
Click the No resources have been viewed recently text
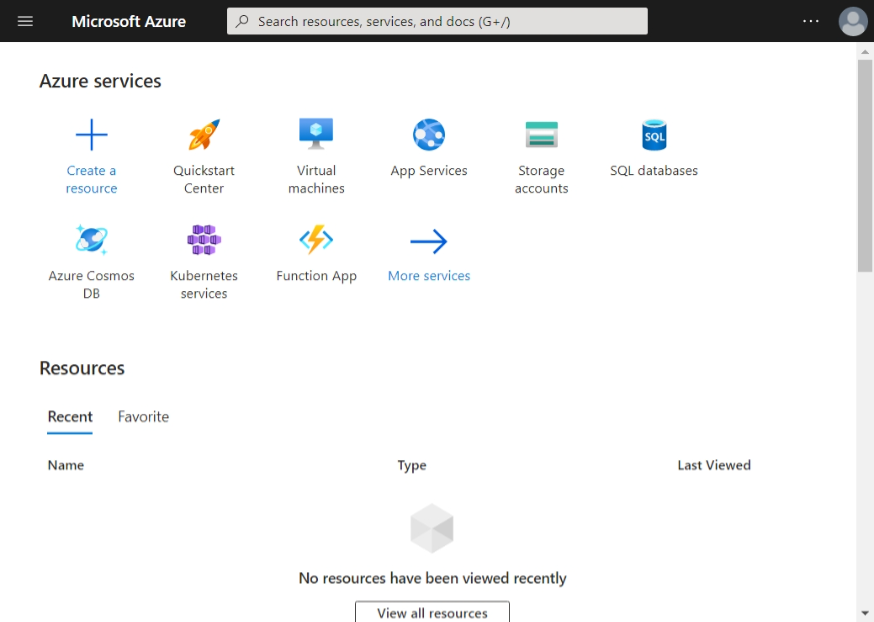point(433,578)
